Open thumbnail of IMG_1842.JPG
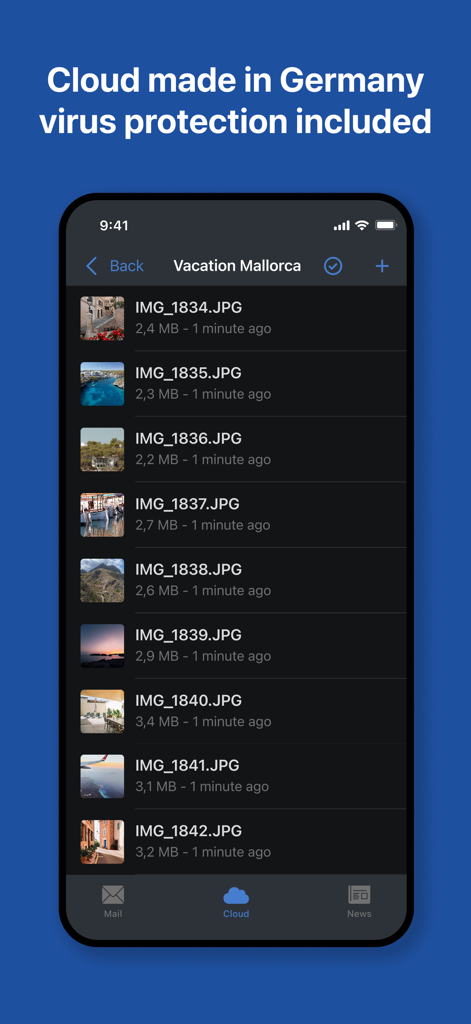Viewport: 471px width, 1024px height. 102,842
